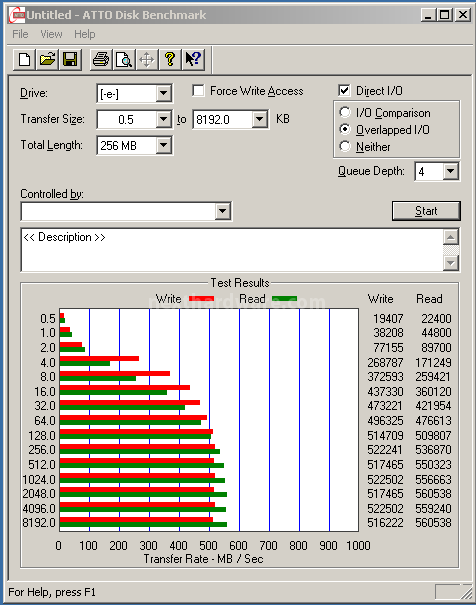Click the four-arrow move toolbar icon
This screenshot has height=605, width=476.
pyautogui.click(x=147, y=60)
